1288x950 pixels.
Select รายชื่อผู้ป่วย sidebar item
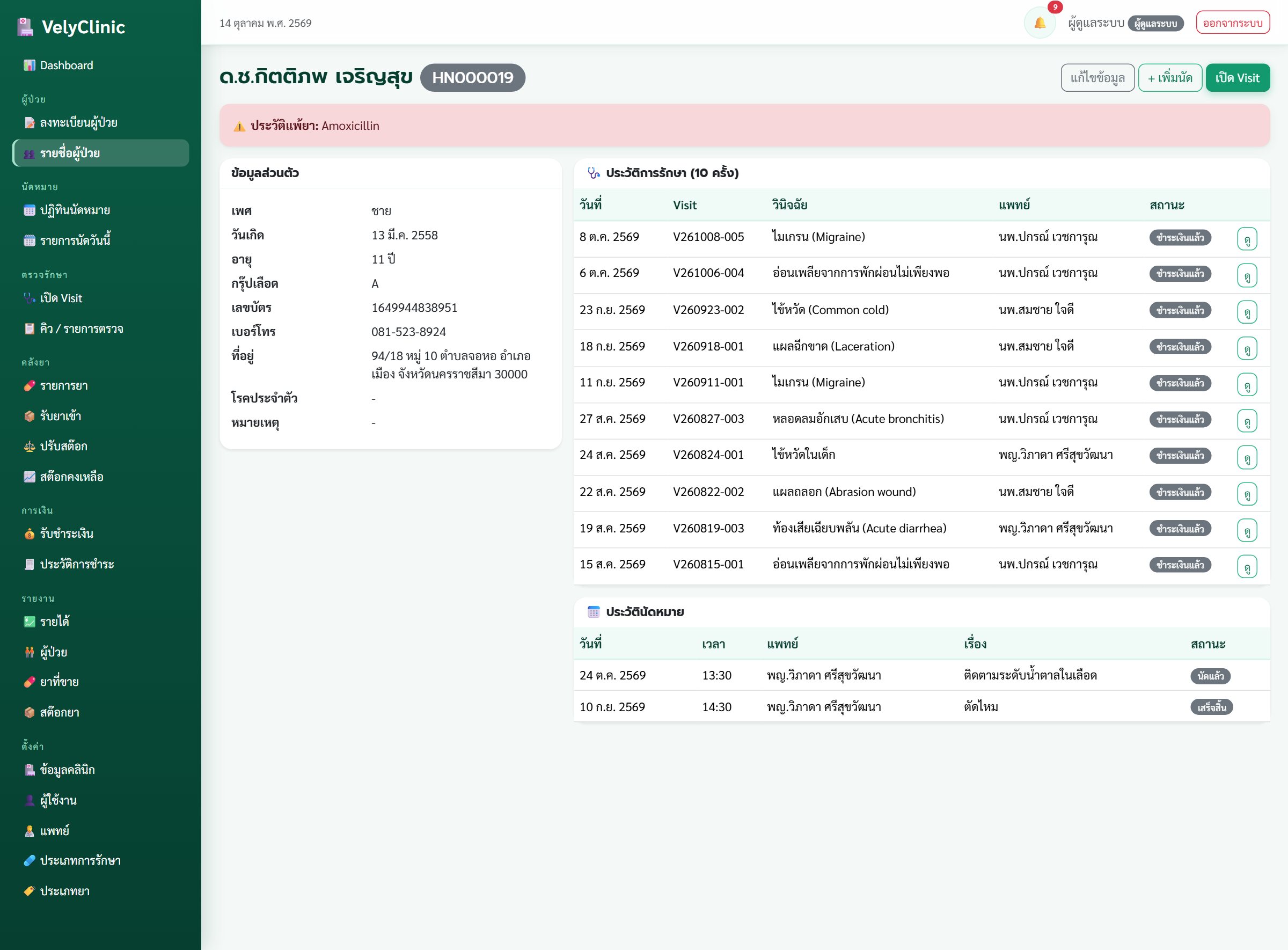tap(101, 153)
